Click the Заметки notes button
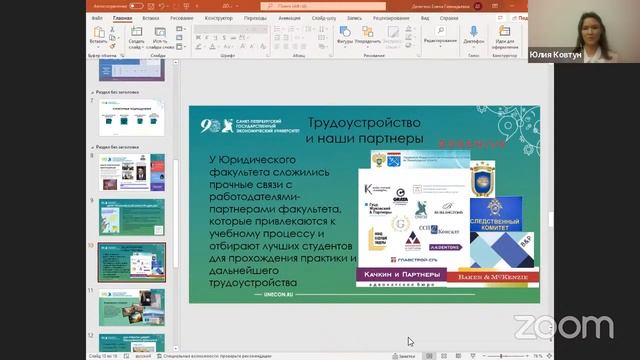Viewport: 640px width, 360px height. [x=404, y=356]
